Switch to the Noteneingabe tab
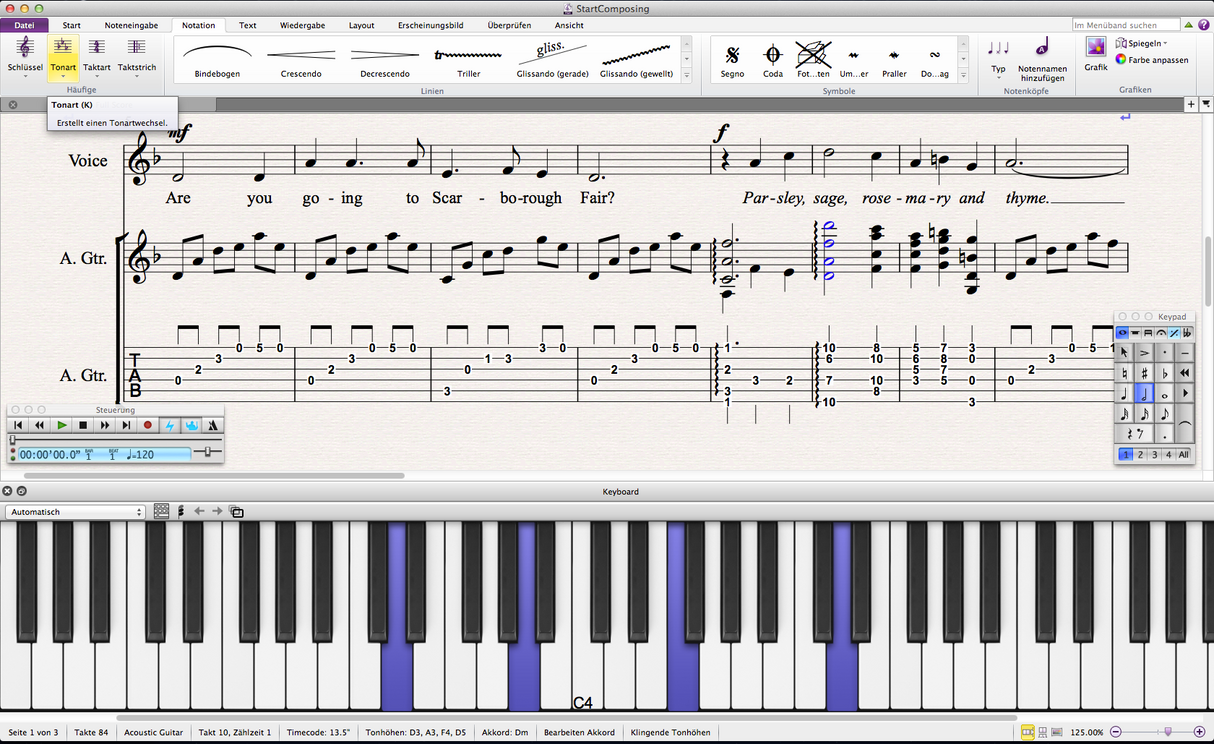 click(x=131, y=25)
